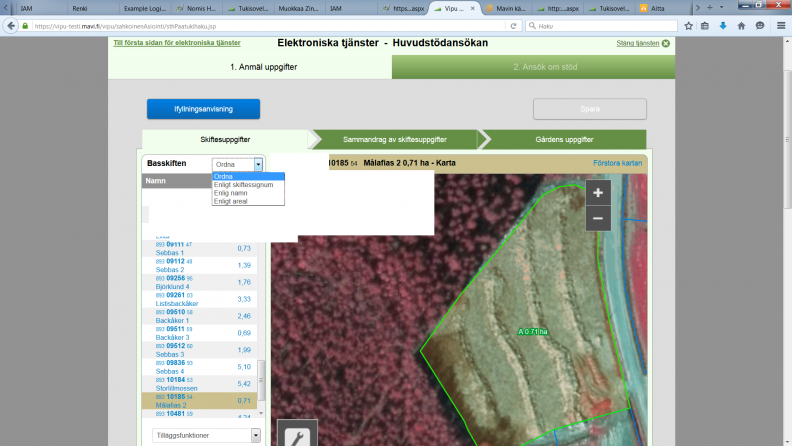Close the Vipu browser tab

473,9
